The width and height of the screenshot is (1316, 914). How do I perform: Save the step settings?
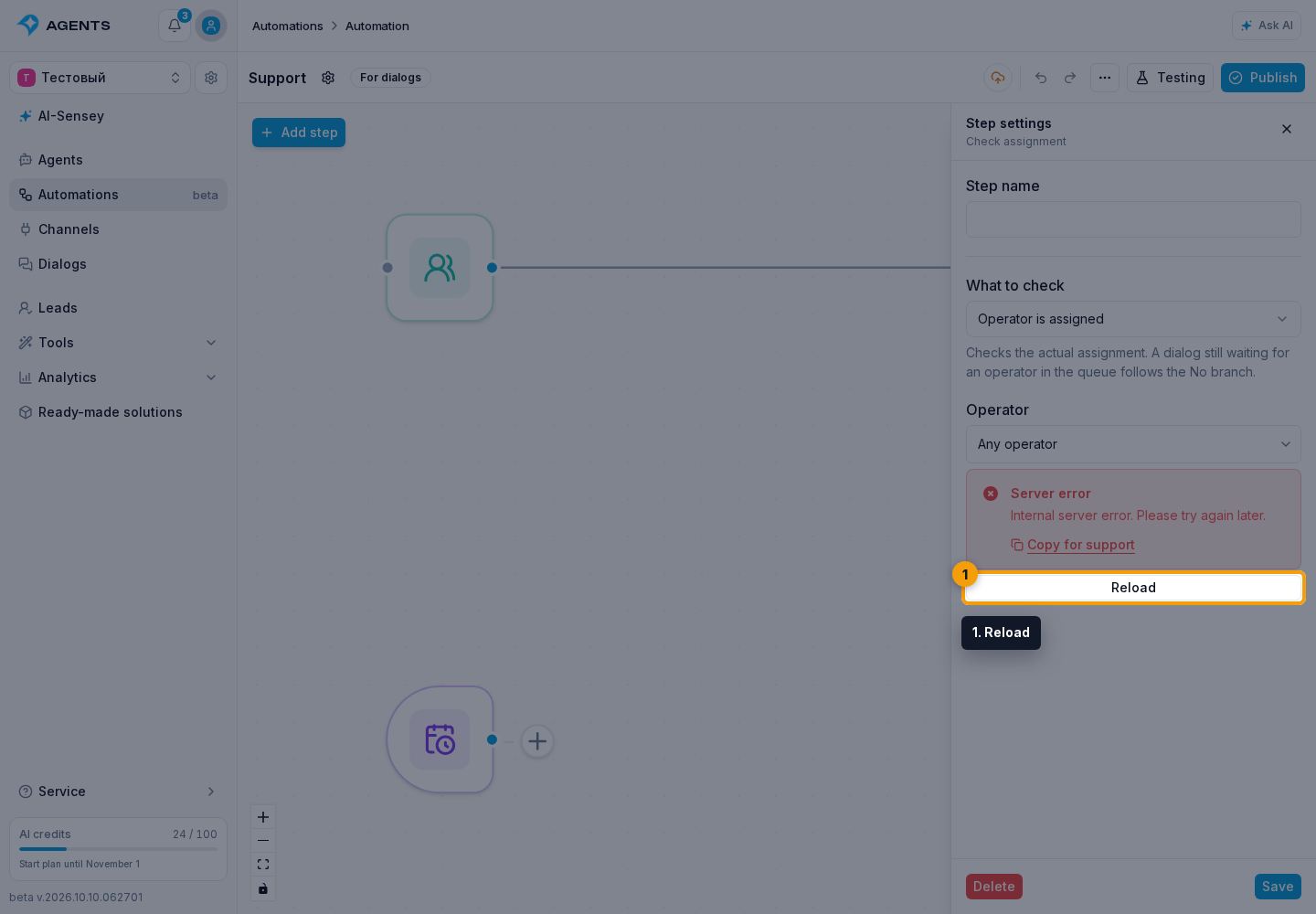[x=1278, y=887]
